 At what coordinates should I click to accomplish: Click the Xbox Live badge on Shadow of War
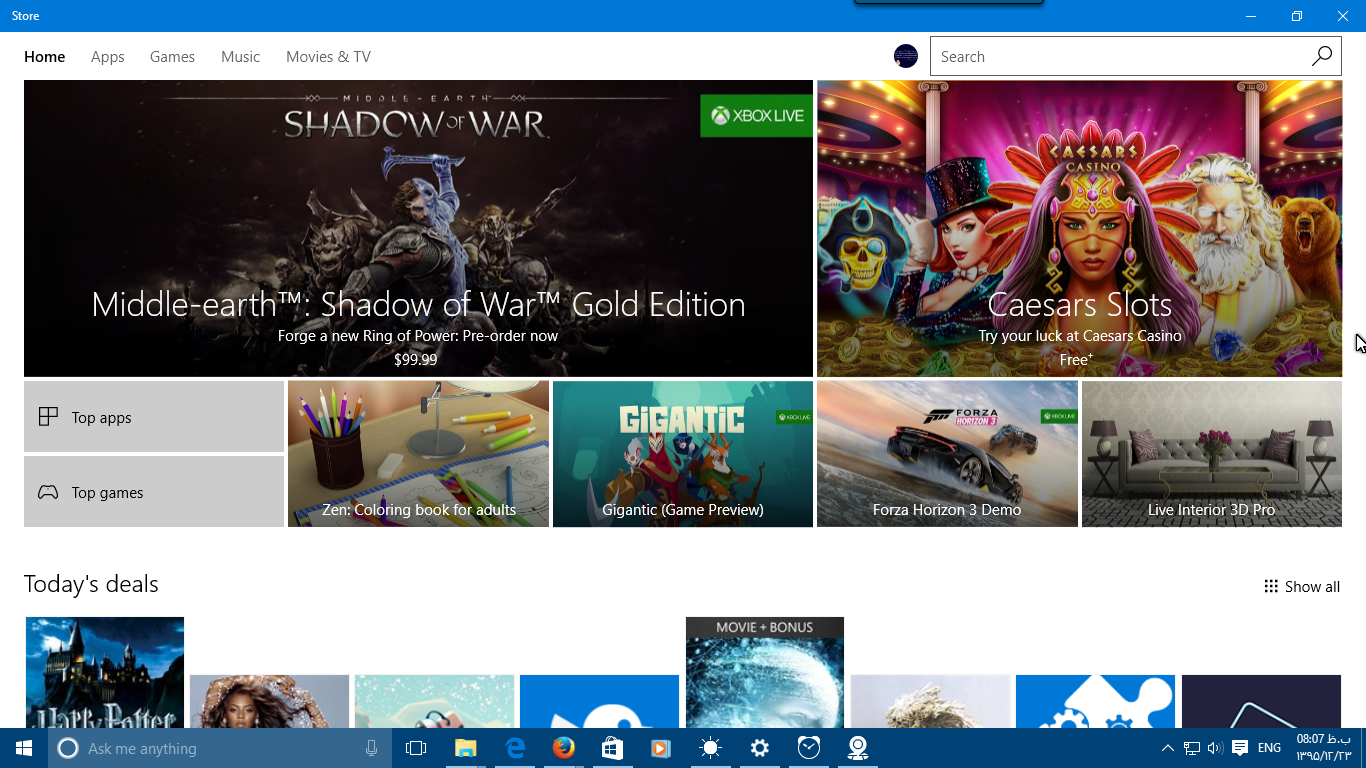[x=757, y=115]
